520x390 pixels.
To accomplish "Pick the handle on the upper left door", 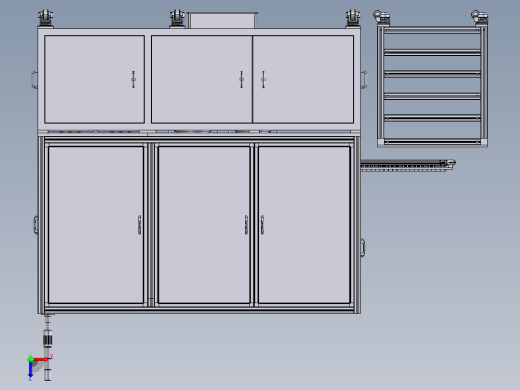I will click(x=133, y=79).
